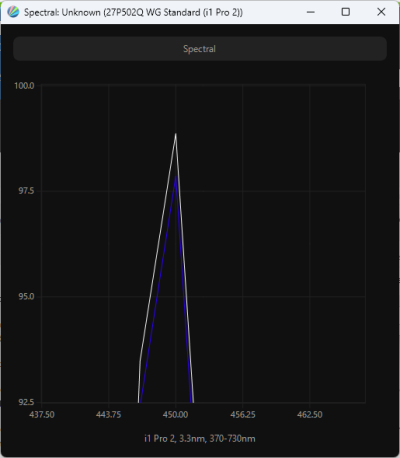This screenshot has width=400, height=458.
Task: Click the 100.0 y-axis label
Action: [24, 86]
